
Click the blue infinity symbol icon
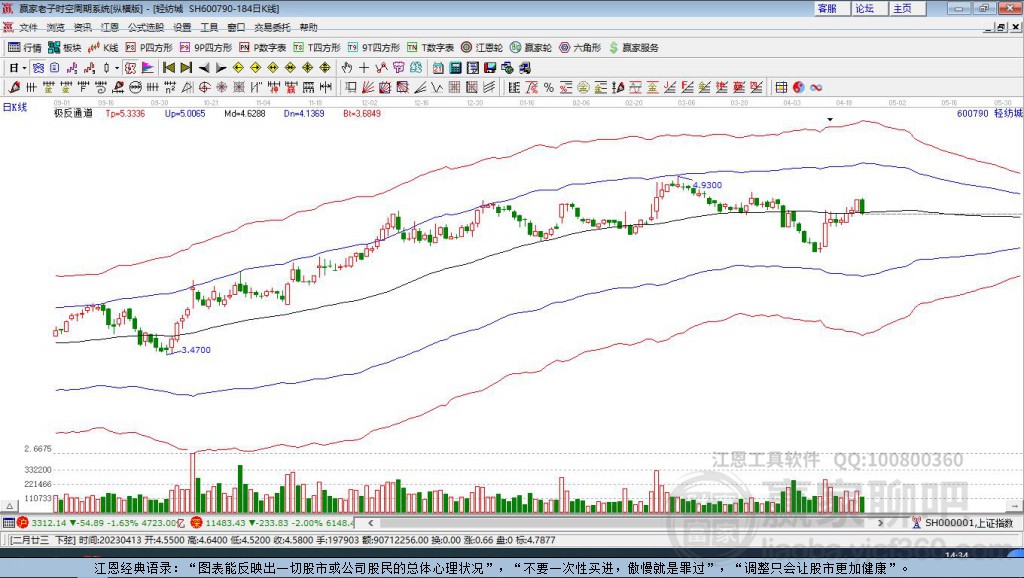click(816, 88)
